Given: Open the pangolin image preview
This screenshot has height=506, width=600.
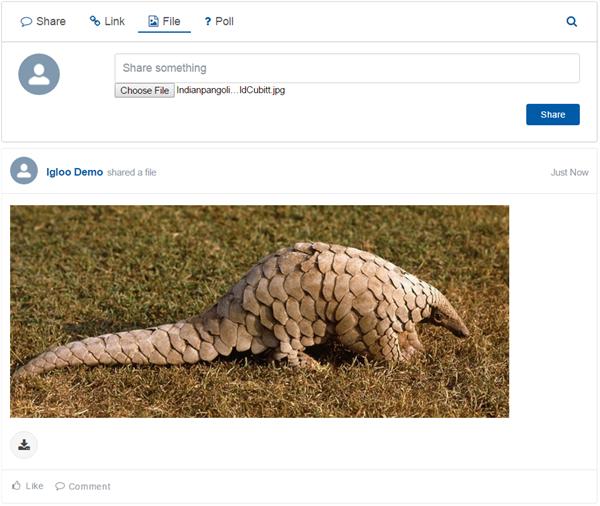Looking at the screenshot, I should 259,312.
